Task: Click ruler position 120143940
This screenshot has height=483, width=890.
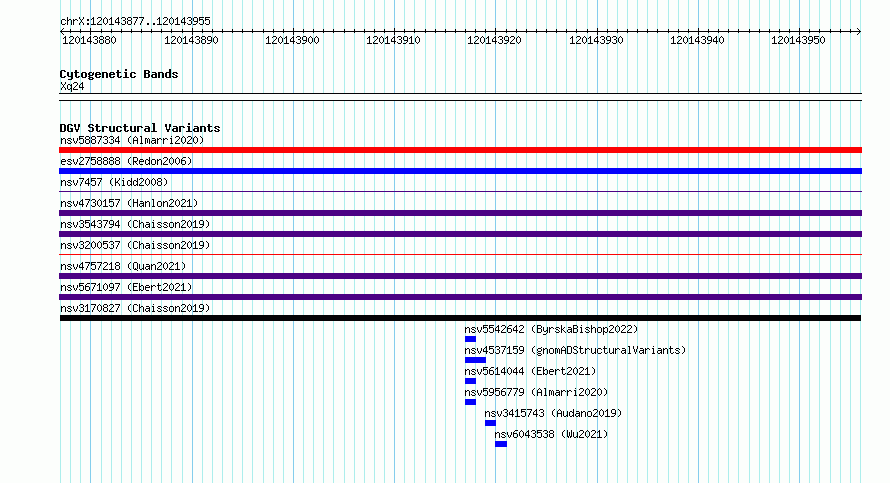Action: pyautogui.click(x=697, y=40)
